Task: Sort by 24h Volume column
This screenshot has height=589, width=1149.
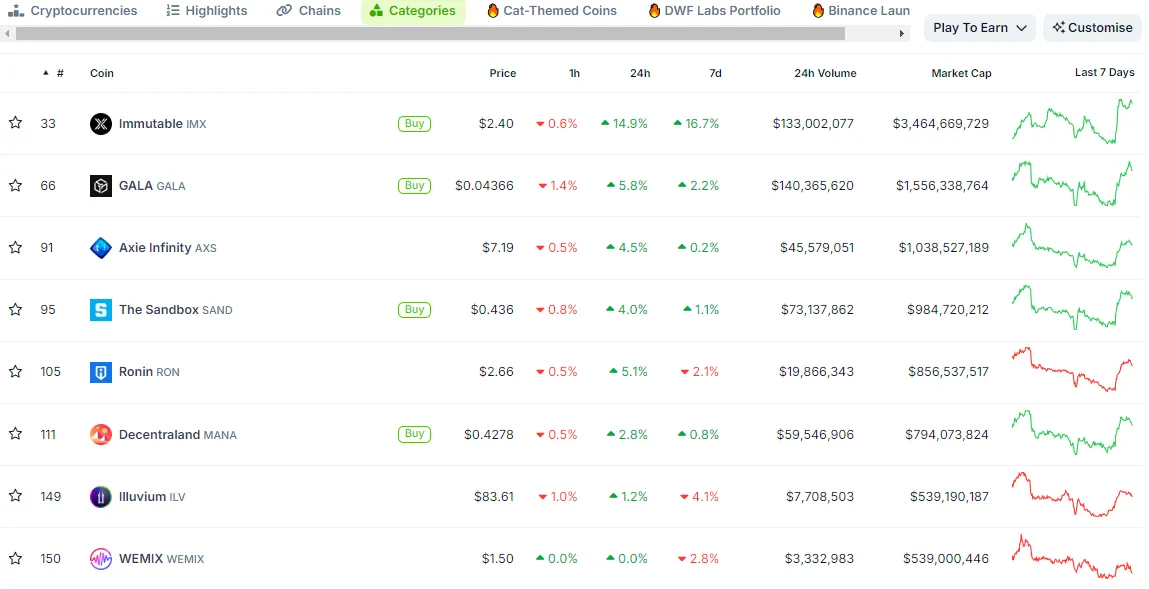Action: (825, 73)
